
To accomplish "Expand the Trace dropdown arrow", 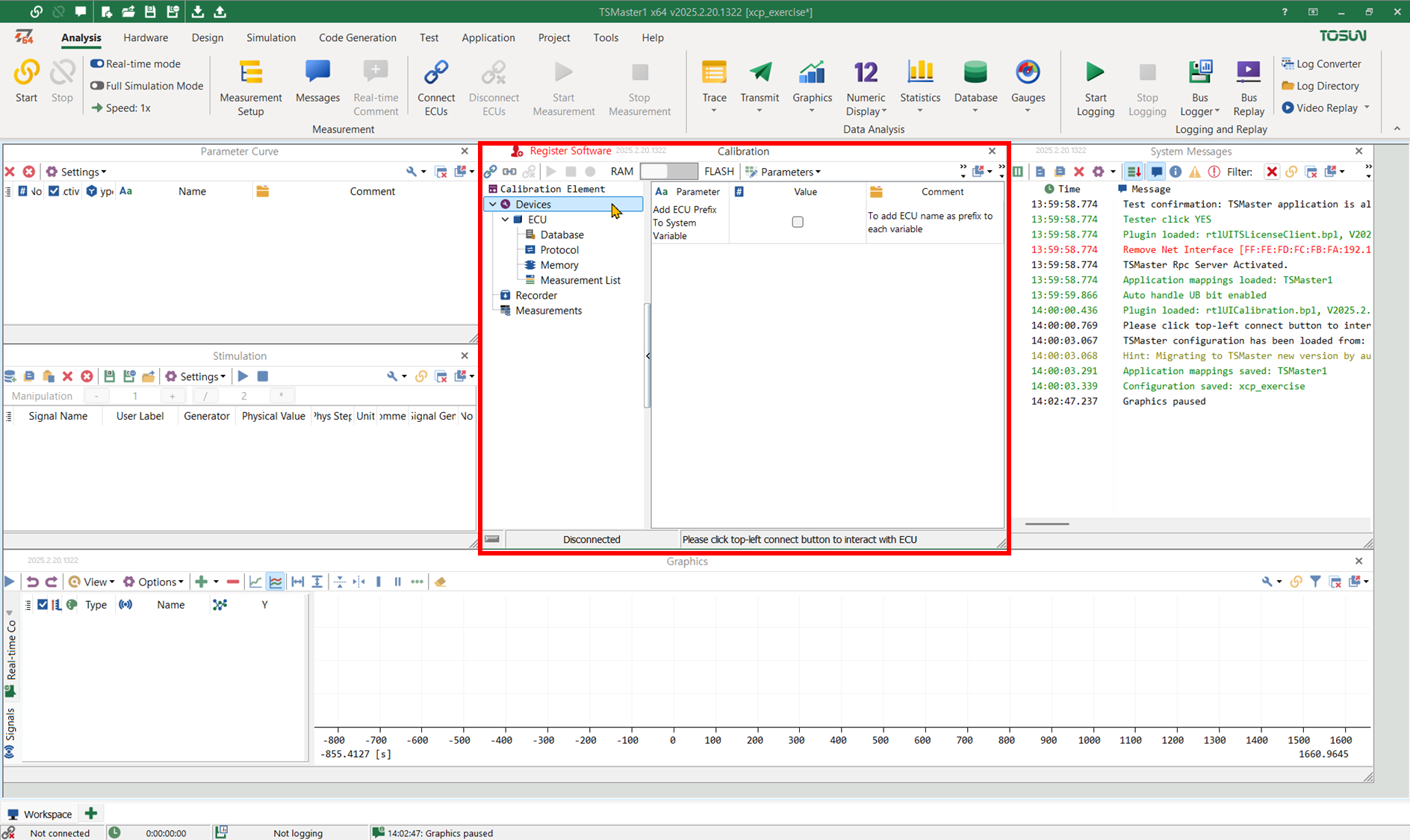I will coord(714,111).
